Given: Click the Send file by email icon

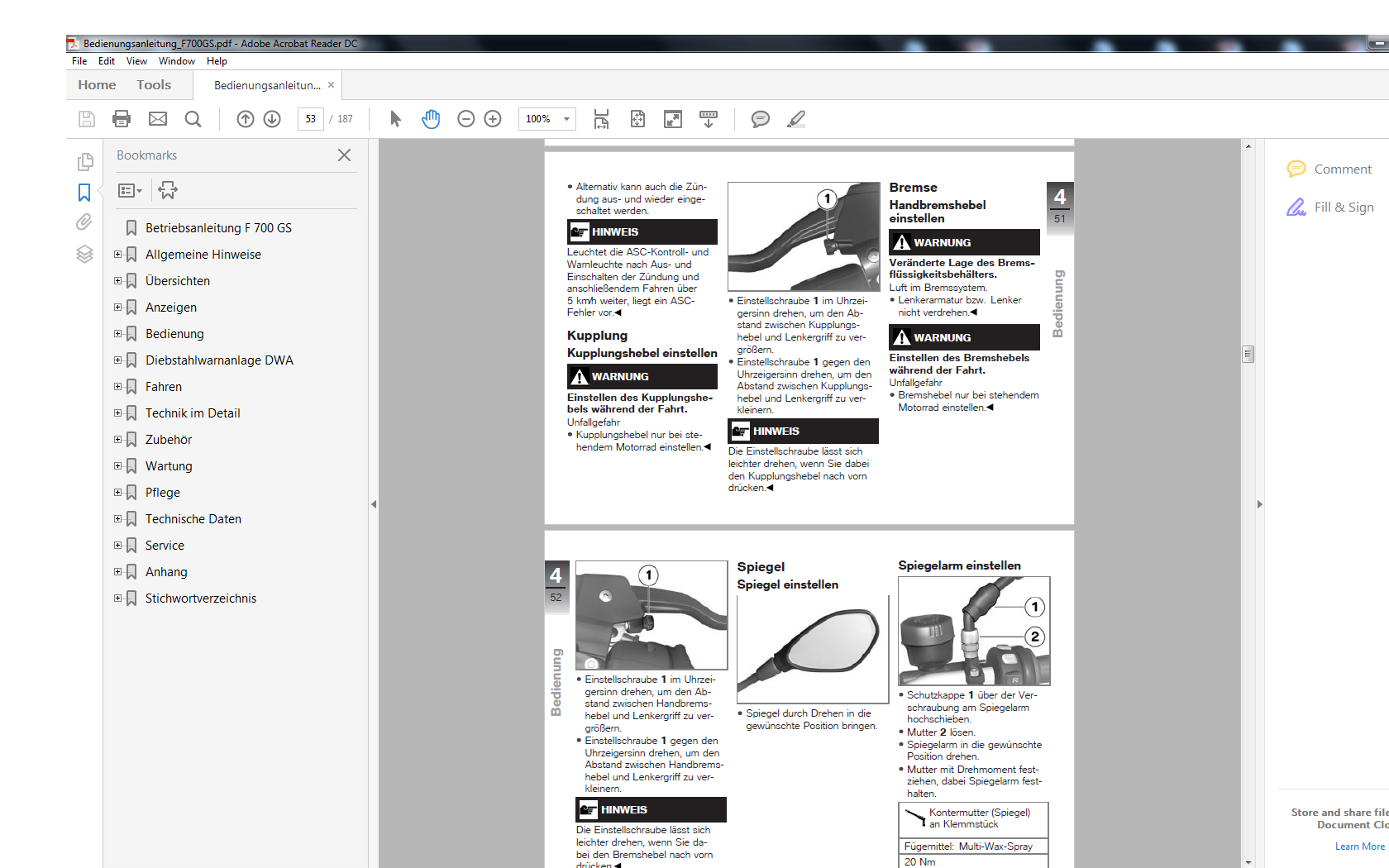Looking at the screenshot, I should (x=158, y=119).
